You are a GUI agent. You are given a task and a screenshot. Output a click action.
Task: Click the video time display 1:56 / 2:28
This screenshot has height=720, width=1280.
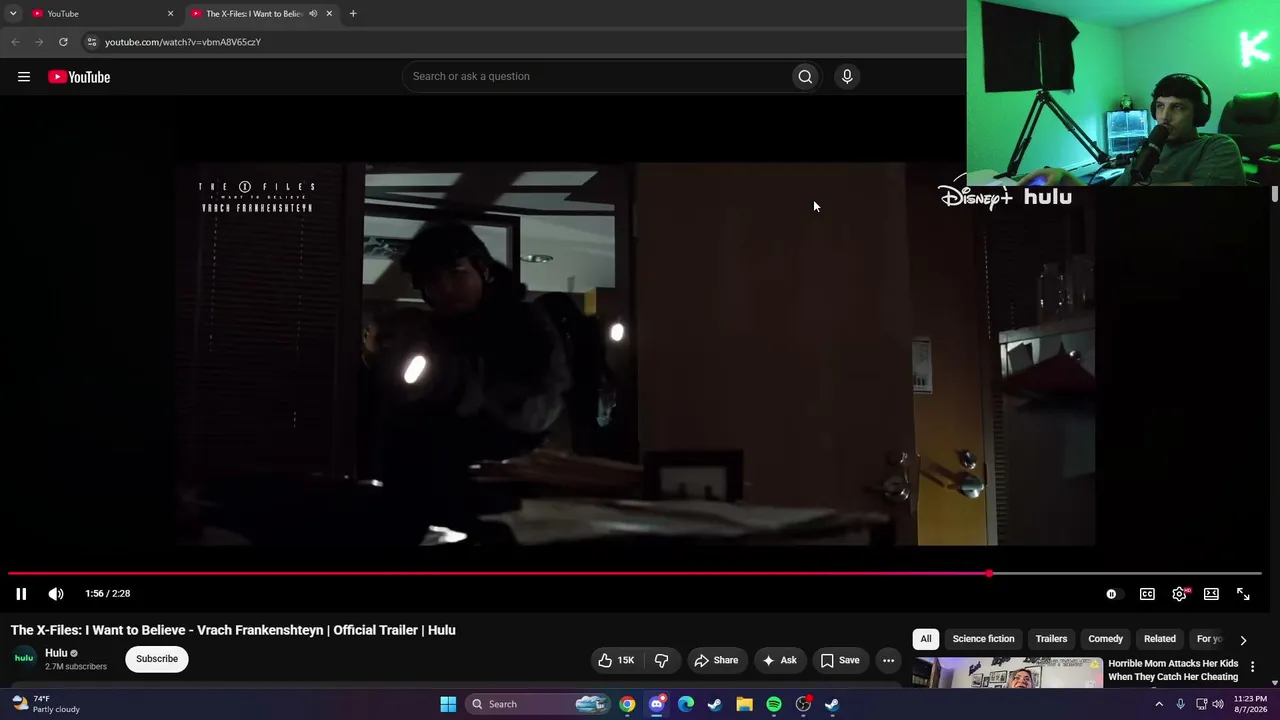[x=108, y=594]
